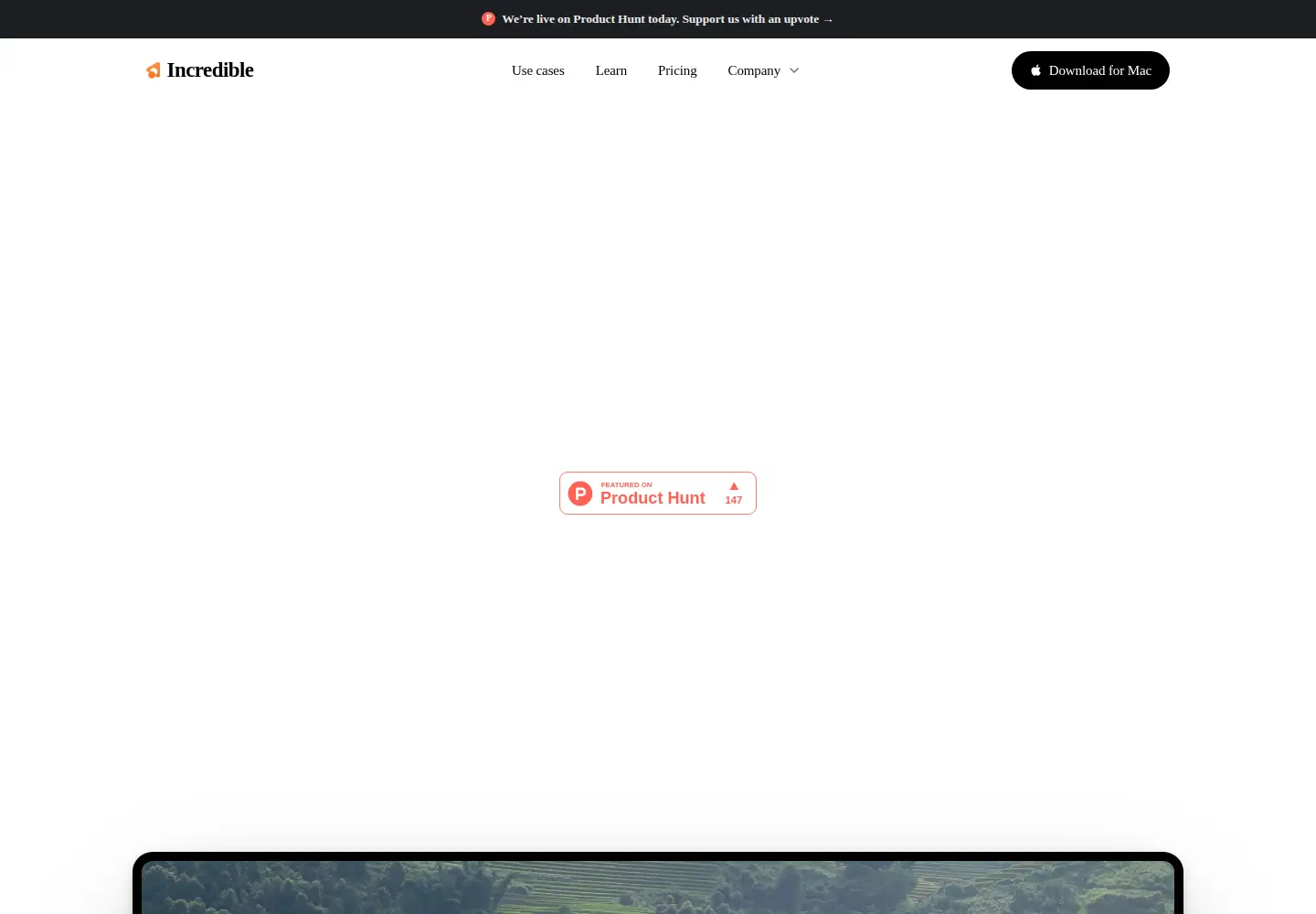Click the Product Hunt P logo in badge
Image resolution: width=1316 pixels, height=914 pixels.
click(x=580, y=494)
